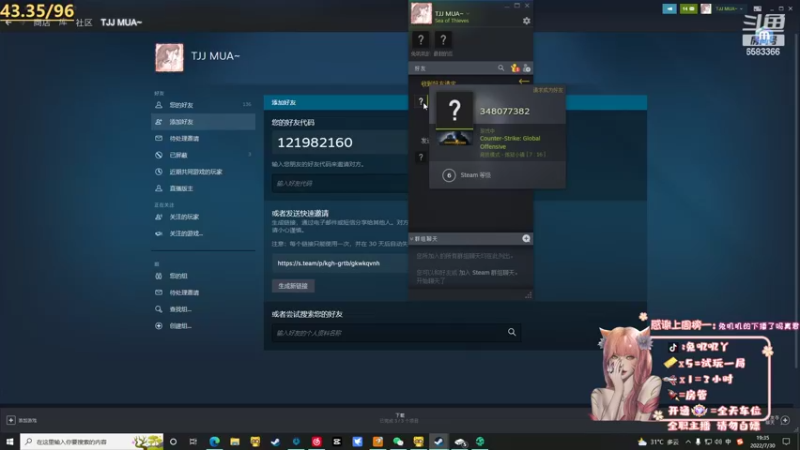Open the pending invites entry under Friends
Image resolution: width=800 pixels, height=450 pixels.
pos(203,138)
